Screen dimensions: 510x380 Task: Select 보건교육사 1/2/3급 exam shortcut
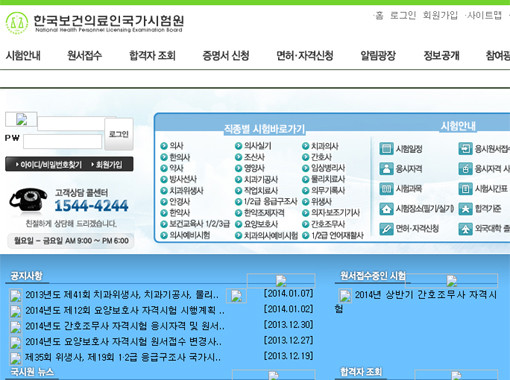click(199, 224)
